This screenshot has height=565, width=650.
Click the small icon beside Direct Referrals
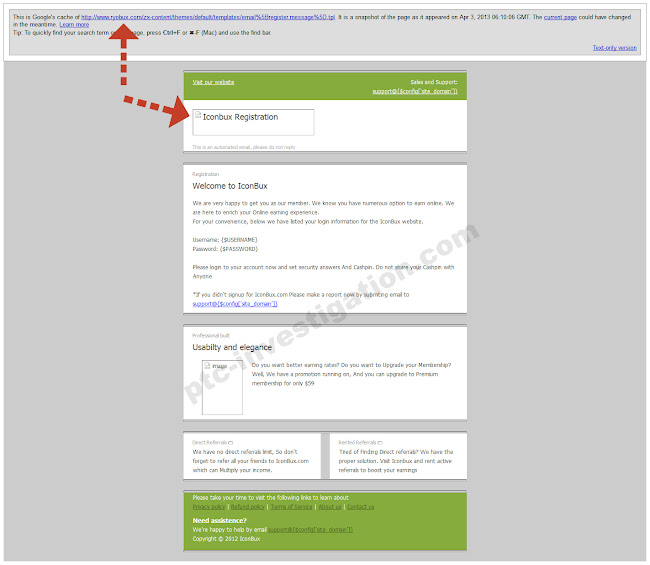[x=230, y=443]
